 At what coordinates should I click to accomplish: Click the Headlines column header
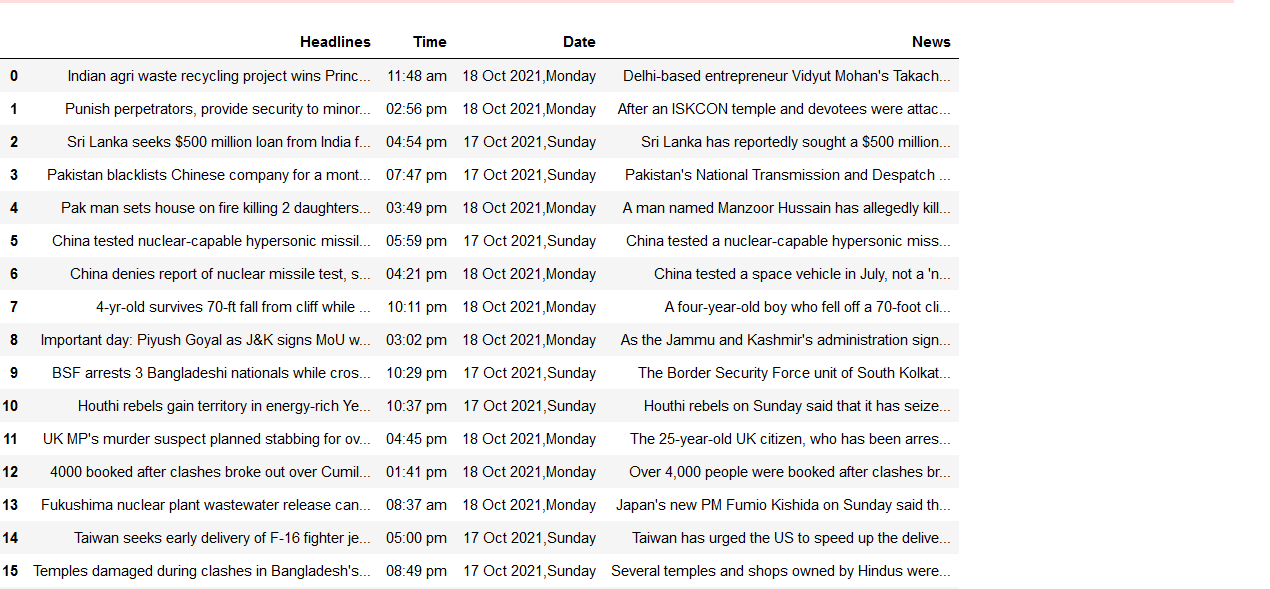(335, 42)
